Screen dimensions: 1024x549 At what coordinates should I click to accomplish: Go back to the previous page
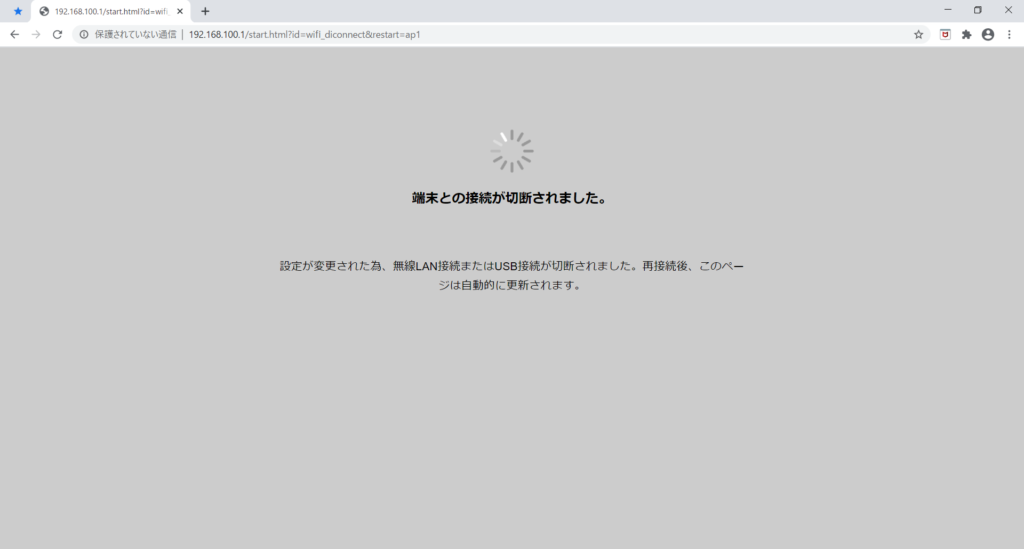tap(14, 35)
